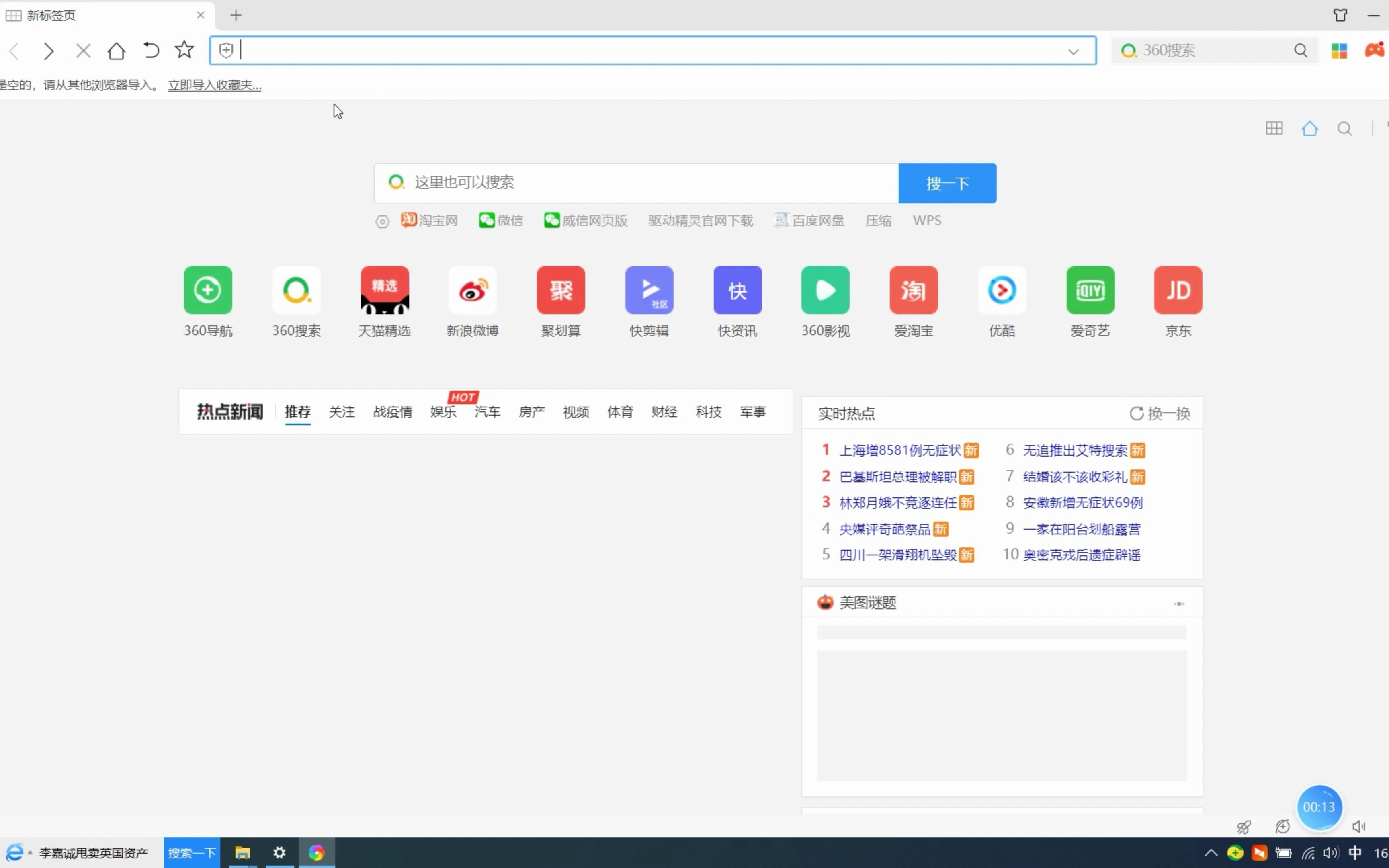The image size is (1389, 868).
Task: Select the 汽车 news tab
Action: [x=487, y=411]
